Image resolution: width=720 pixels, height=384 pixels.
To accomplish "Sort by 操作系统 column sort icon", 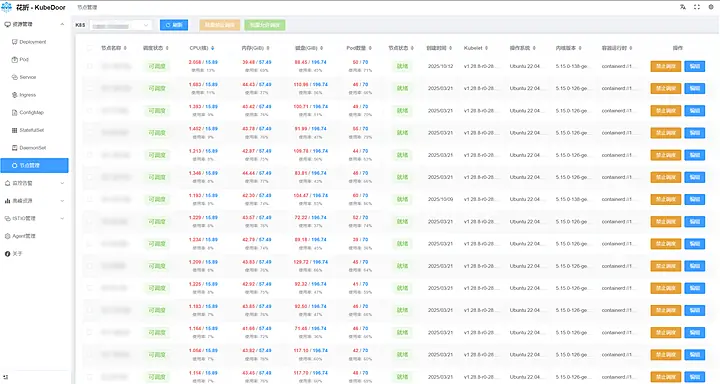I will click(534, 48).
